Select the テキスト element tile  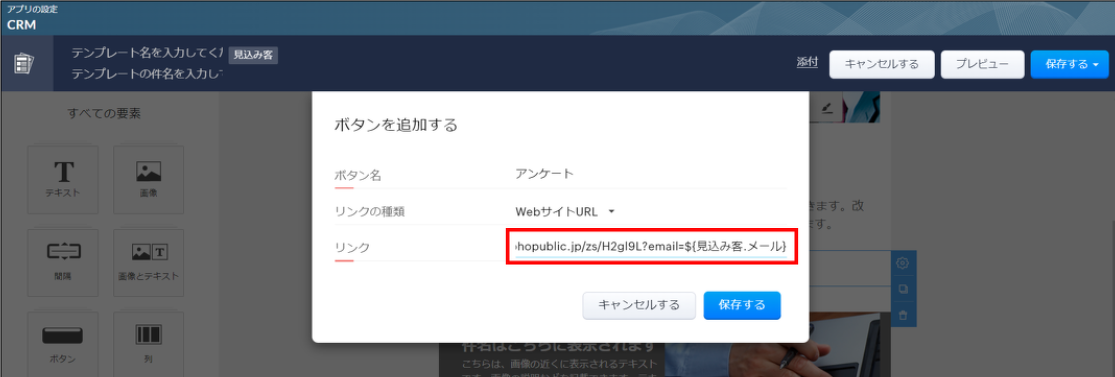pyautogui.click(x=63, y=180)
